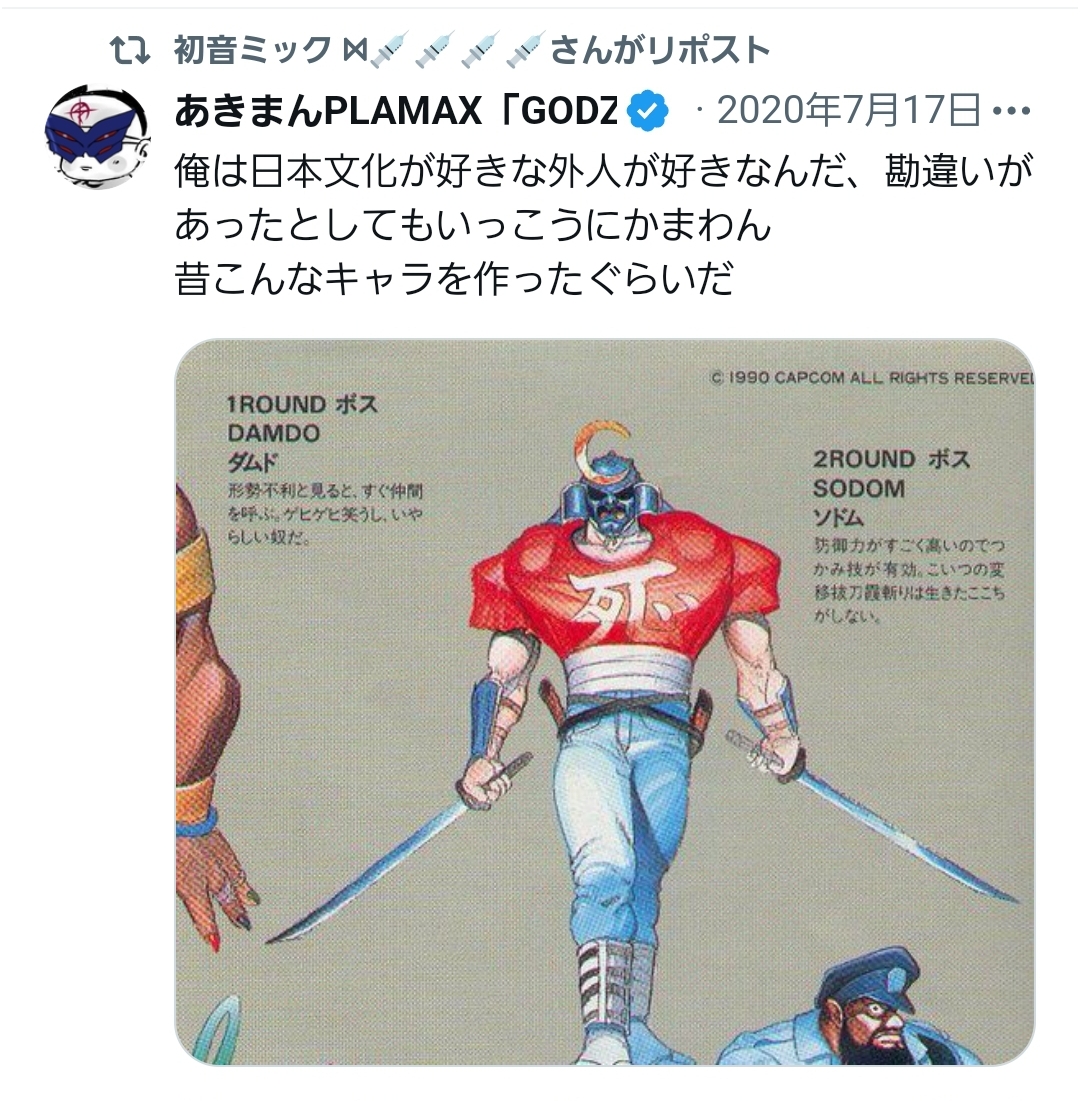Open reposter profile 初音ミック

tap(252, 51)
